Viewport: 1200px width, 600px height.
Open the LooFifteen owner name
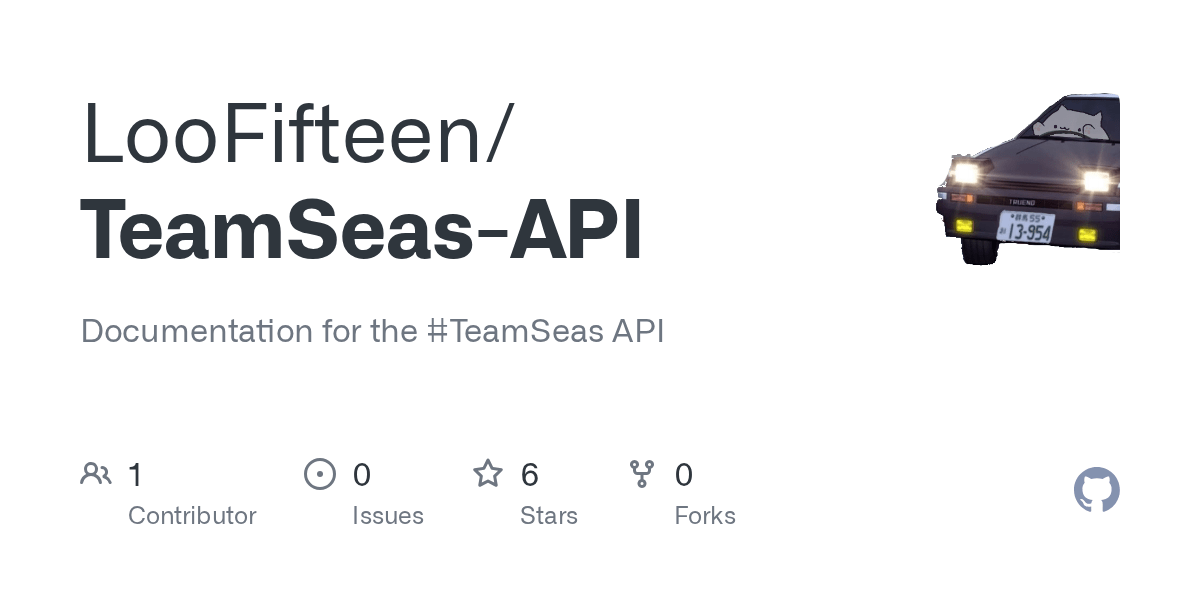click(297, 135)
